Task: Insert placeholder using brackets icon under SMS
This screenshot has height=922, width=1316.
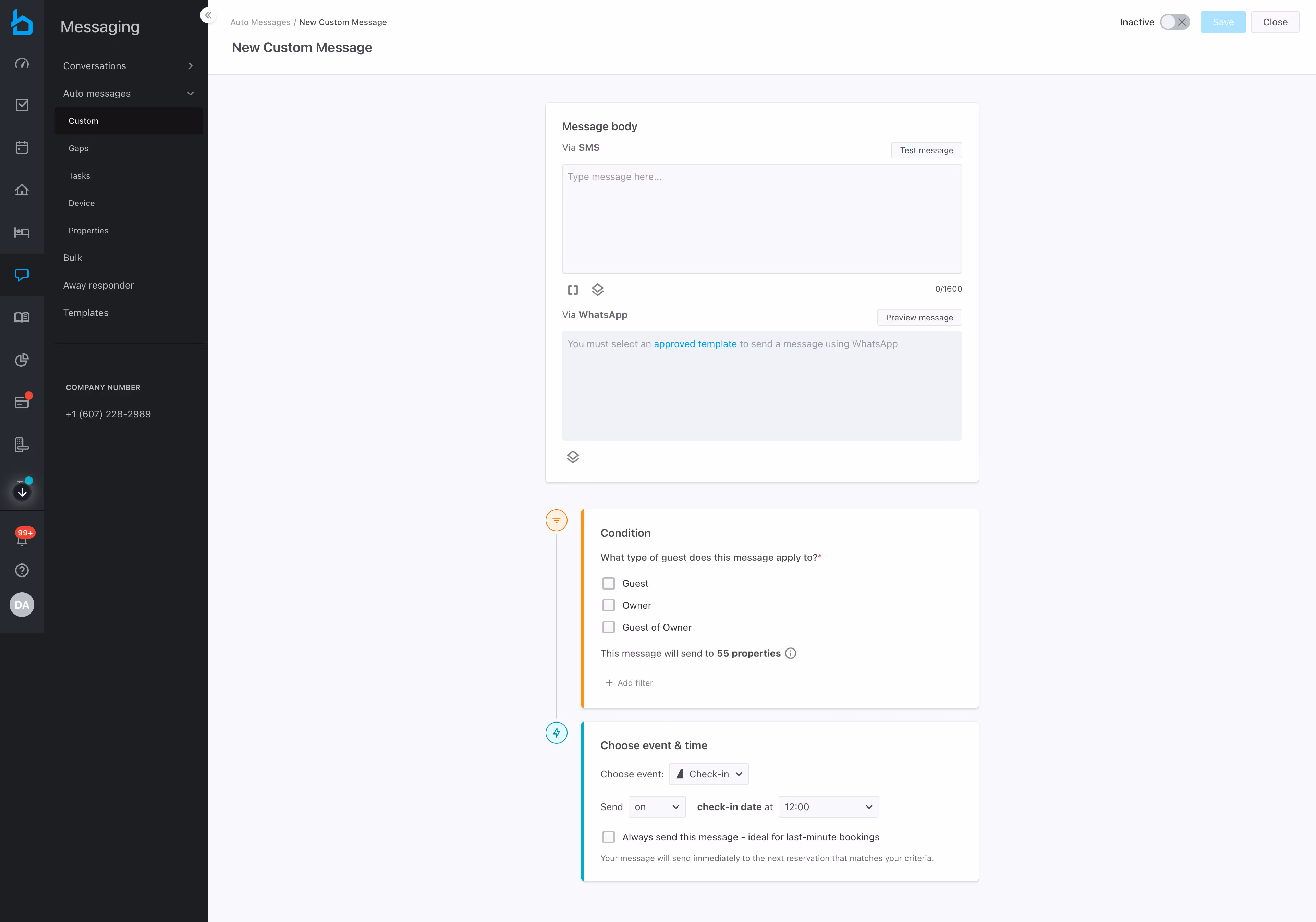Action: [573, 290]
